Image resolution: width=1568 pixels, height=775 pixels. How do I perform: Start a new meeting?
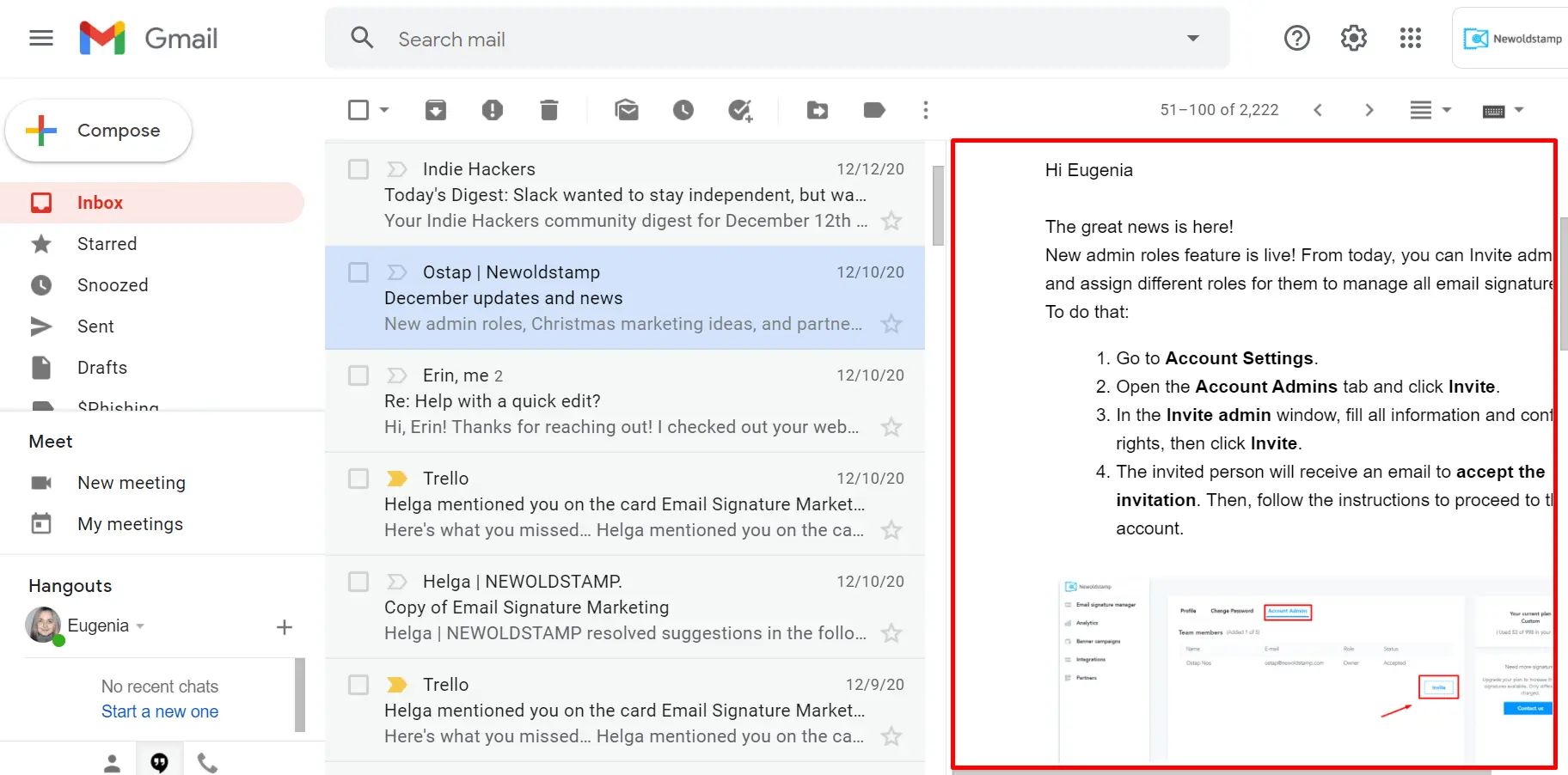132,483
